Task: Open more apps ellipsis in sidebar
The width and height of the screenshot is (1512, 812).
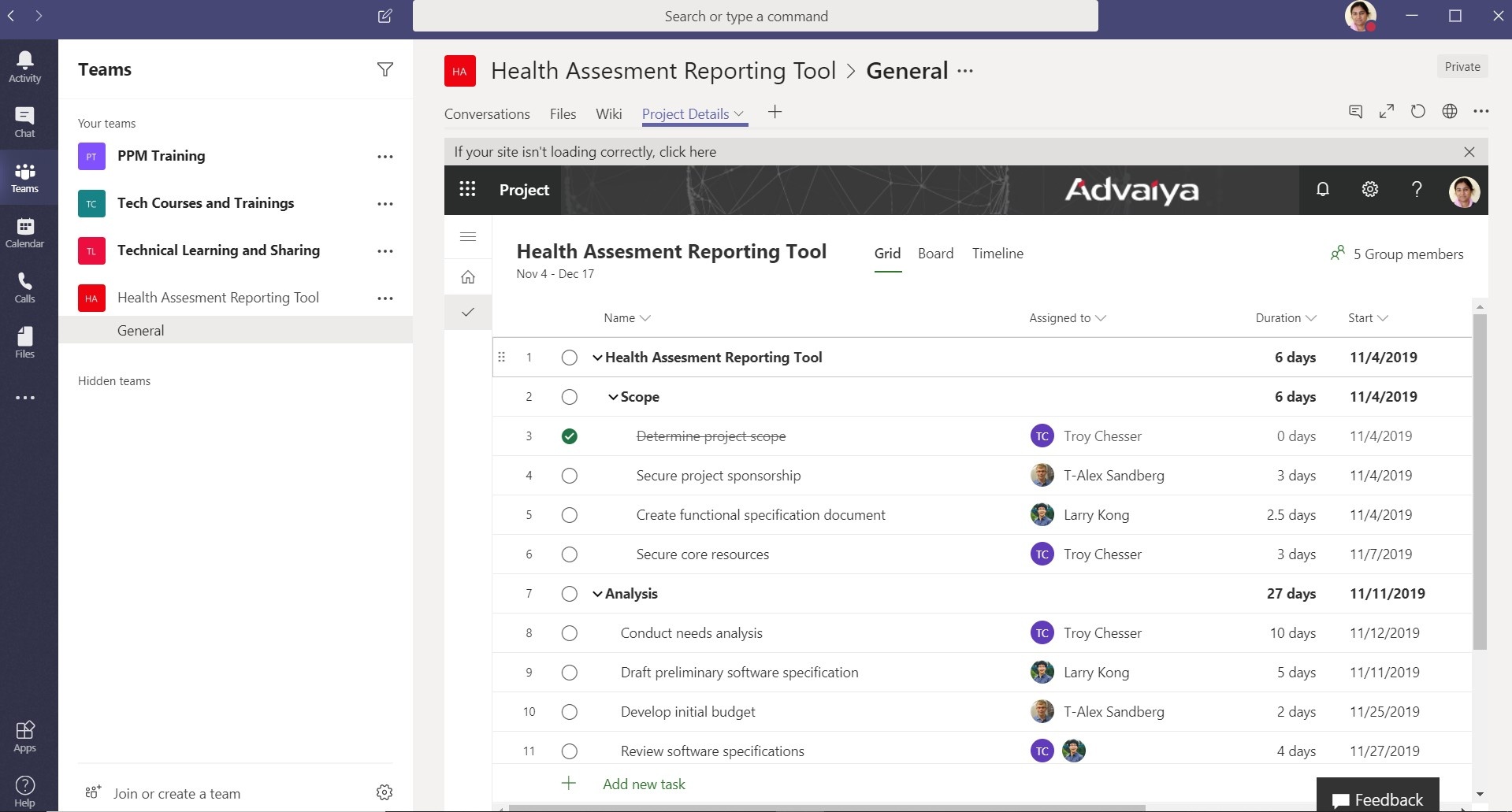Action: coord(25,398)
